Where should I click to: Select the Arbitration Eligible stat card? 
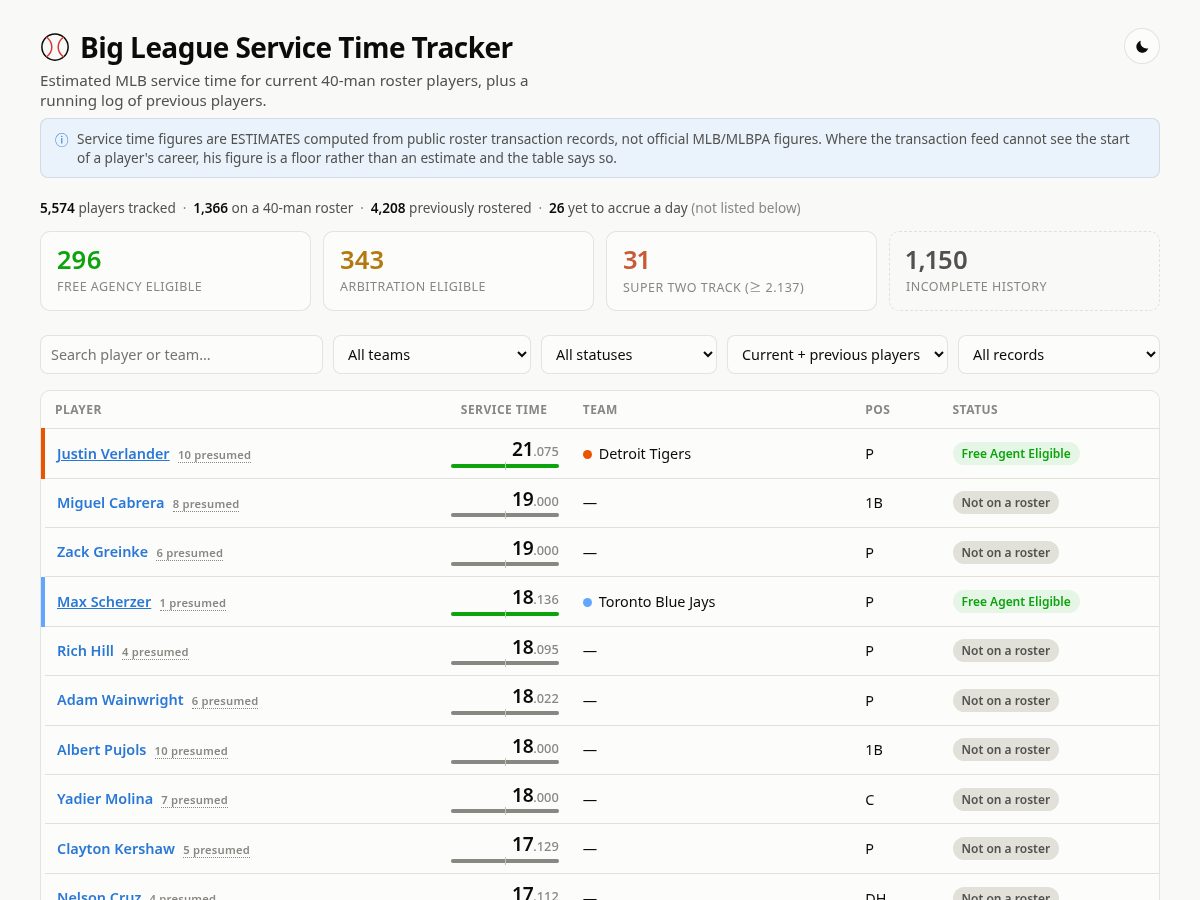click(x=458, y=271)
